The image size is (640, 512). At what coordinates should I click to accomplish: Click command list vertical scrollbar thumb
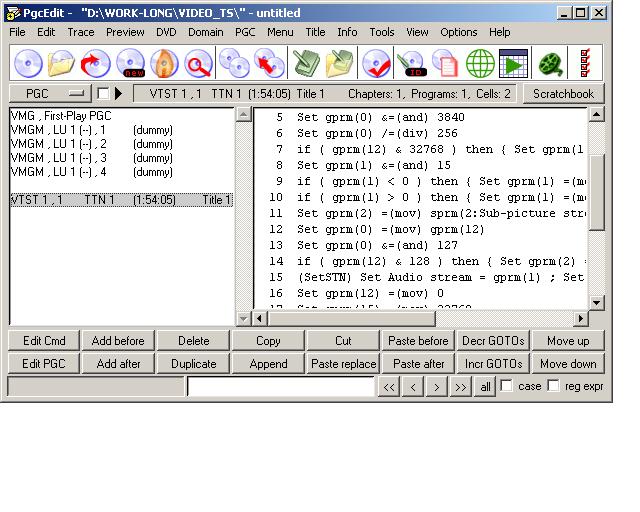(x=597, y=193)
